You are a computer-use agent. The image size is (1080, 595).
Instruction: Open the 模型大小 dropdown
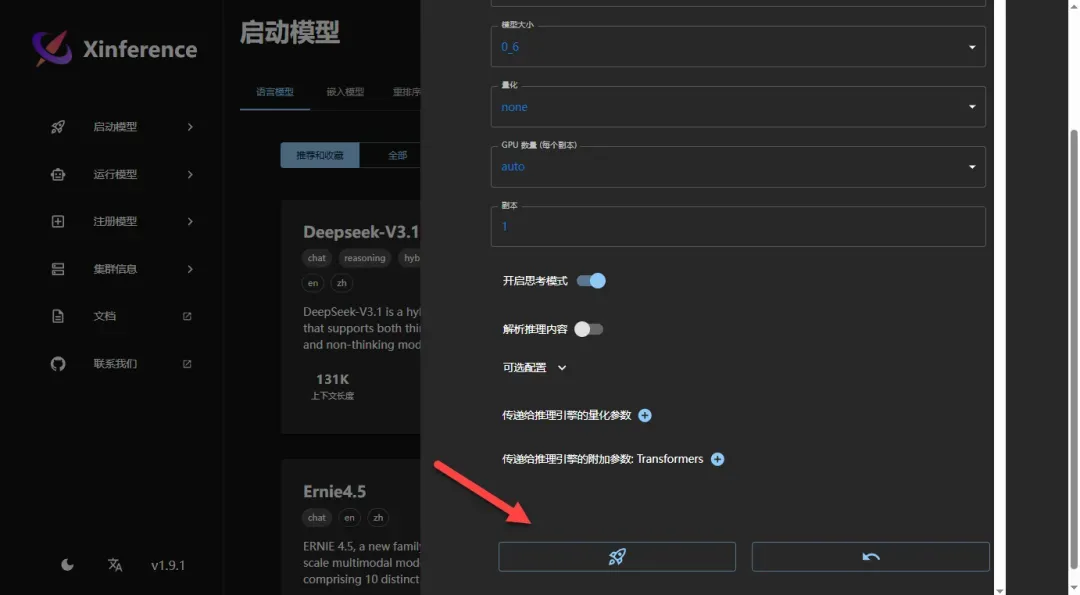[x=737, y=47]
